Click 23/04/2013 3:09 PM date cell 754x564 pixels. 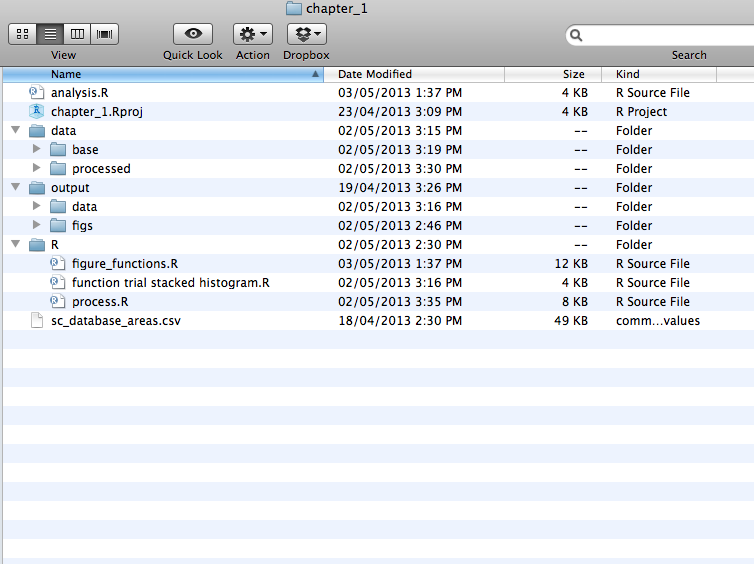[400, 112]
